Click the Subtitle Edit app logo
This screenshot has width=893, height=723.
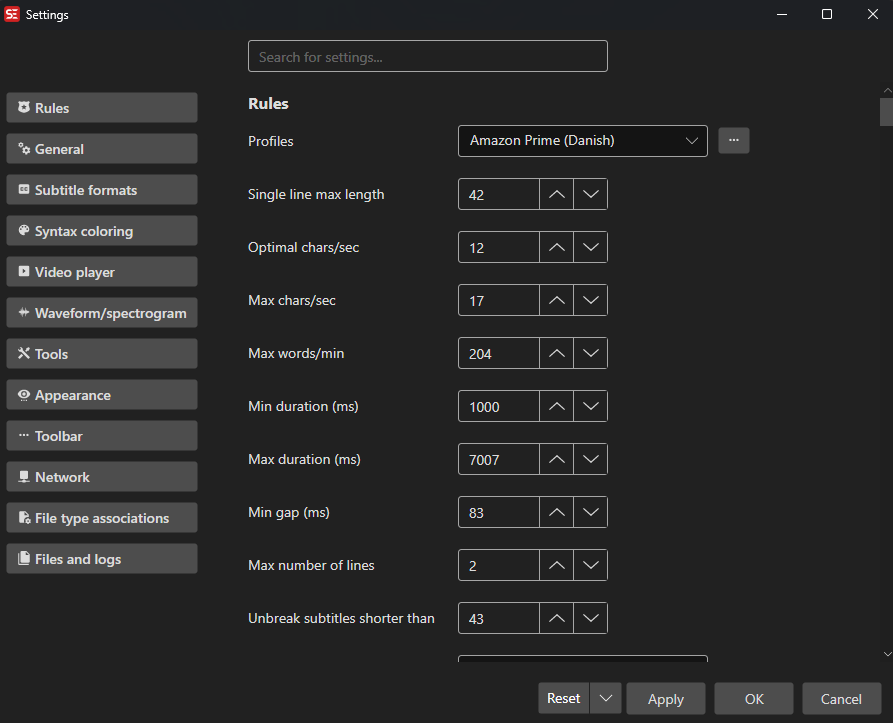point(12,14)
